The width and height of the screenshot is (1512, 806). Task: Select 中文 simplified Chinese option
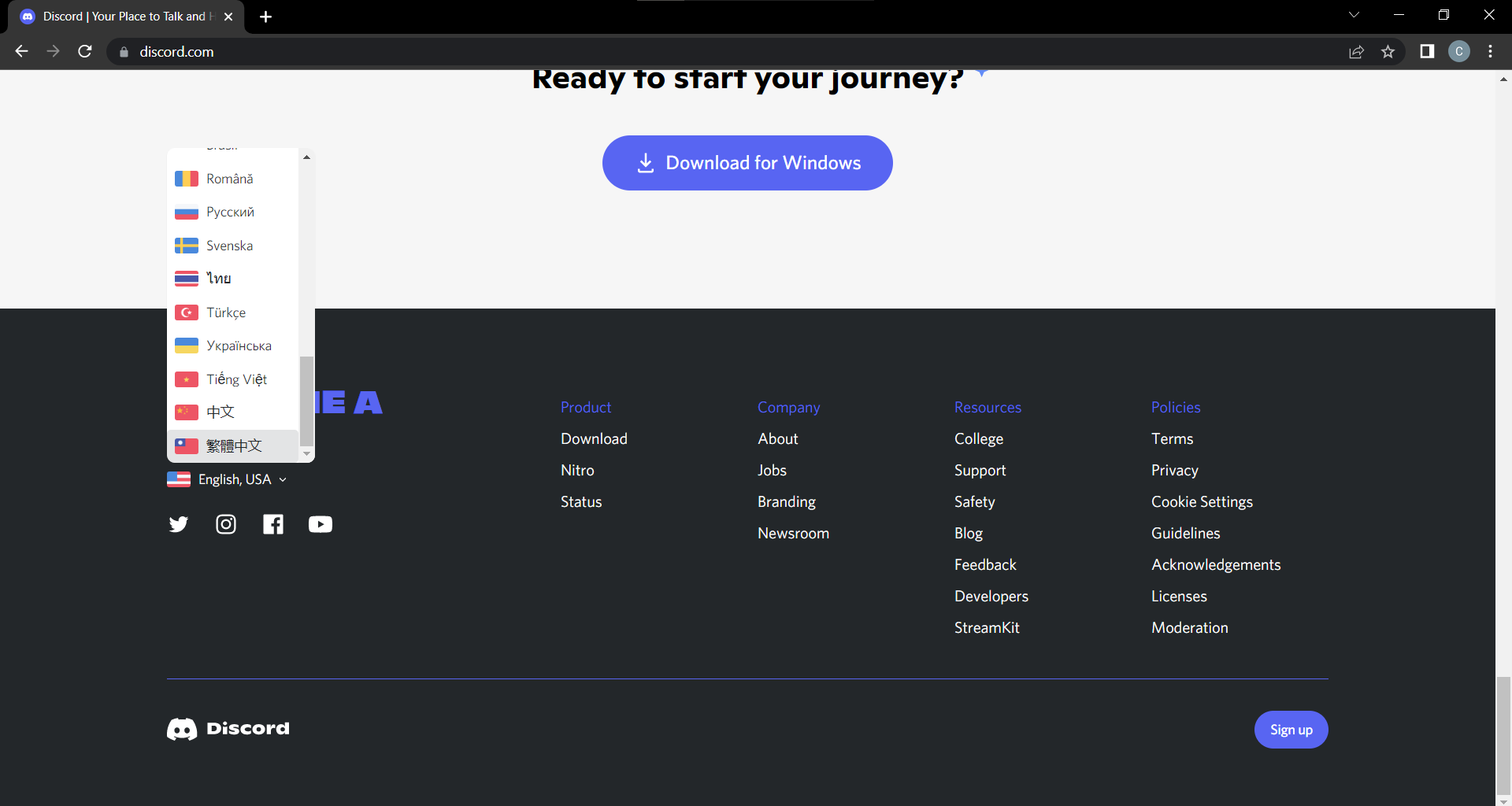(x=233, y=412)
